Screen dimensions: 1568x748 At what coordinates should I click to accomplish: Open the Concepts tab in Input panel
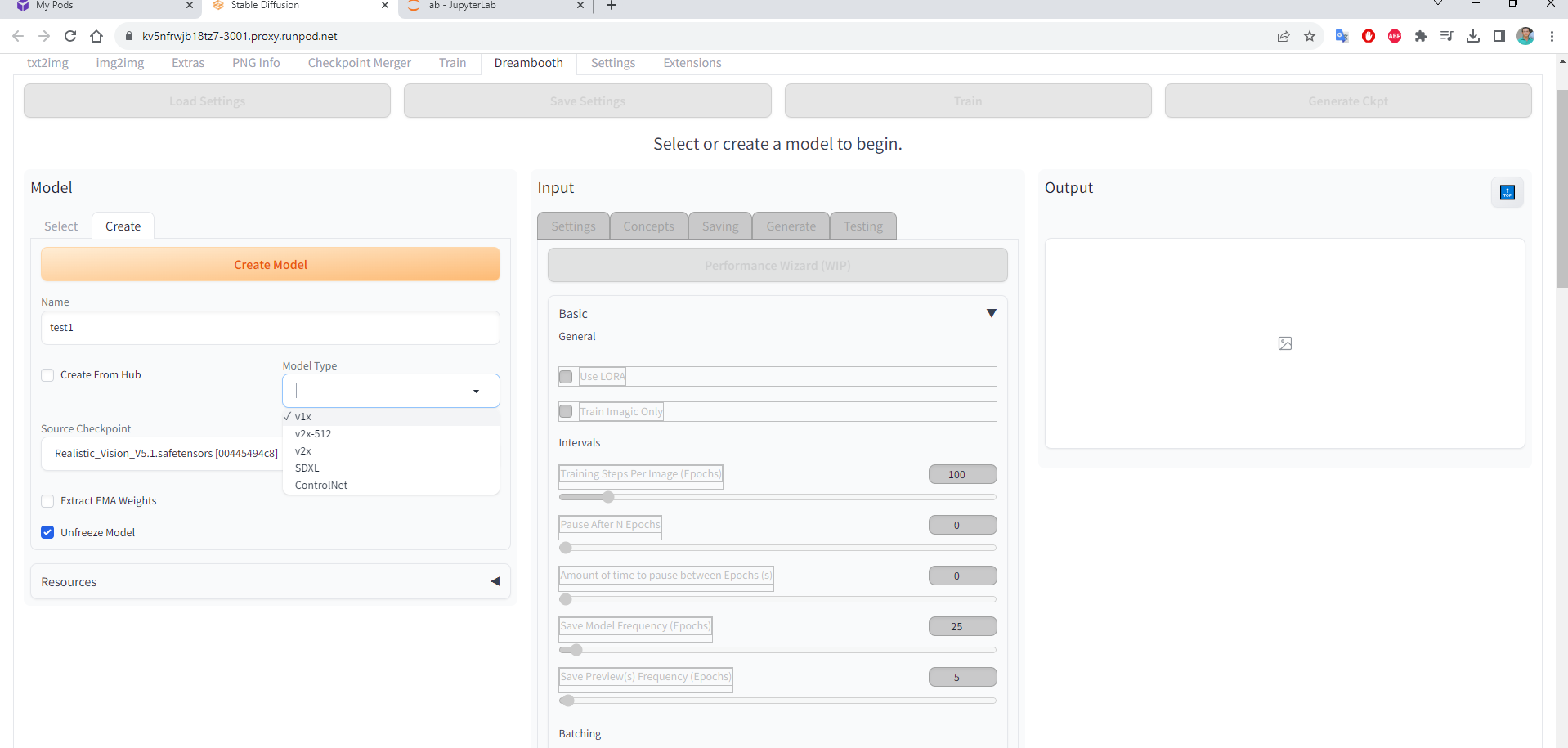point(648,226)
